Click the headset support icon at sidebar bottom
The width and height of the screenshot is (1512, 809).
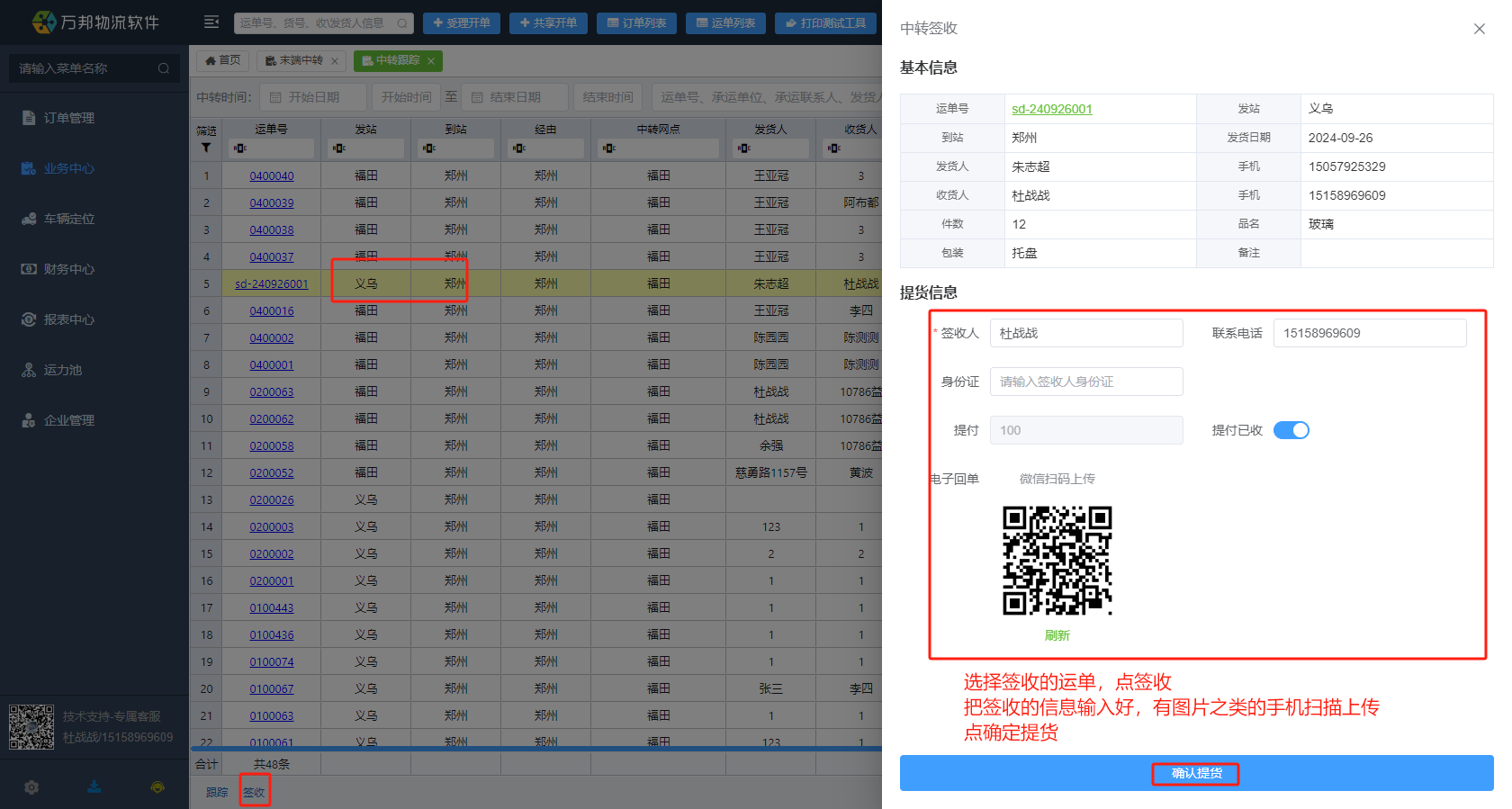tap(157, 787)
